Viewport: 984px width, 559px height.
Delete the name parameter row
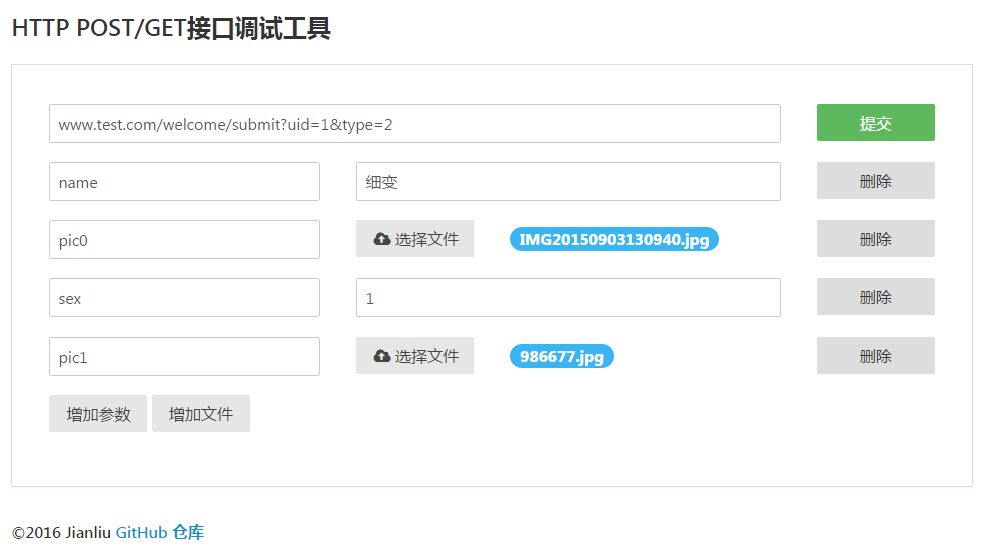point(875,181)
